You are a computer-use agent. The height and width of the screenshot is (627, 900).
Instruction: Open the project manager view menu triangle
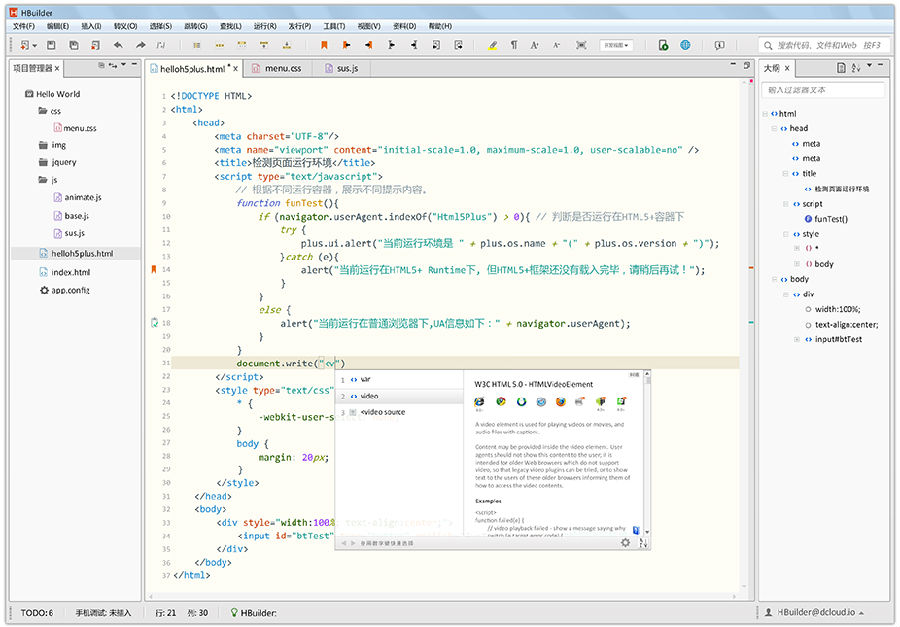pyautogui.click(x=123, y=64)
